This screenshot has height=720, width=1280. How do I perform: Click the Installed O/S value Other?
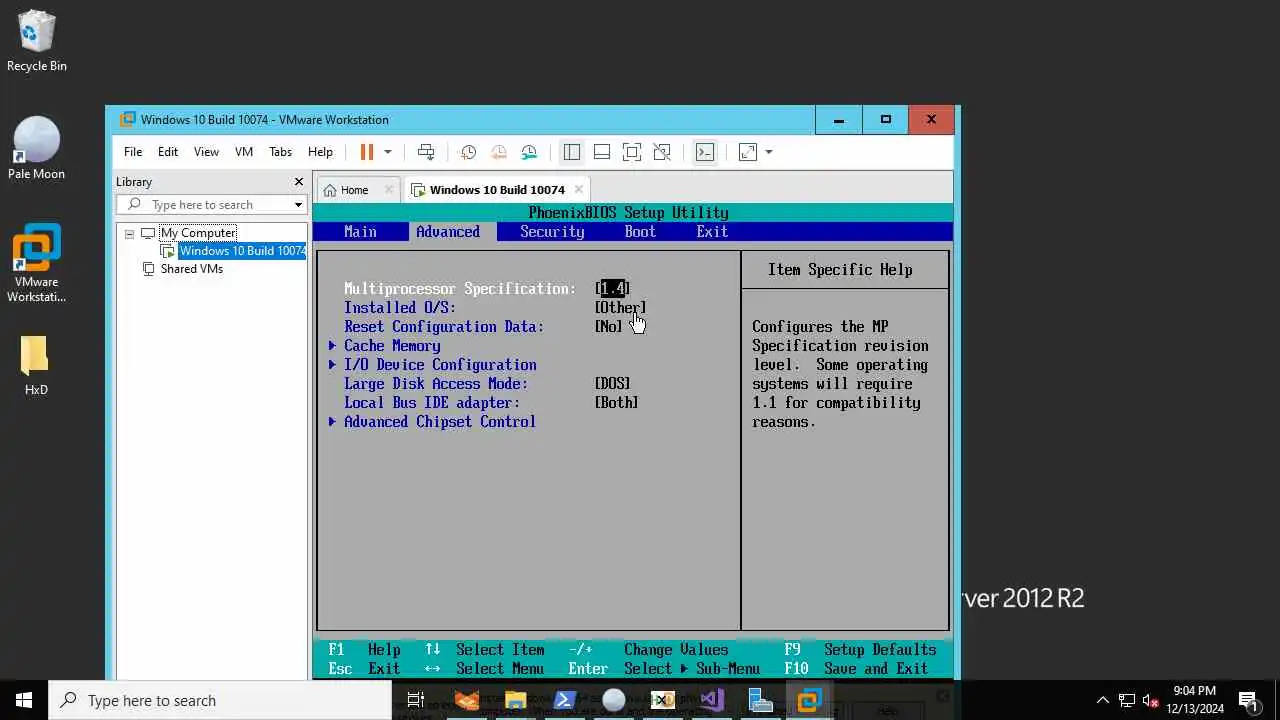(x=620, y=308)
